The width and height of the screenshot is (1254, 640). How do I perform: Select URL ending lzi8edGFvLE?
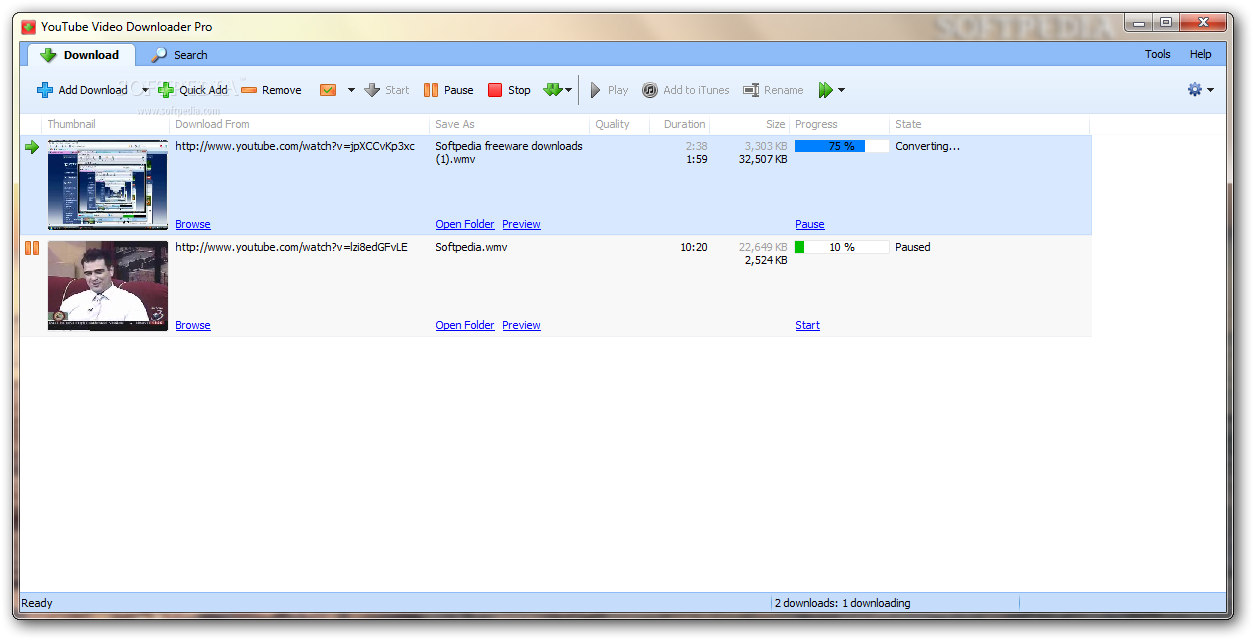[291, 247]
